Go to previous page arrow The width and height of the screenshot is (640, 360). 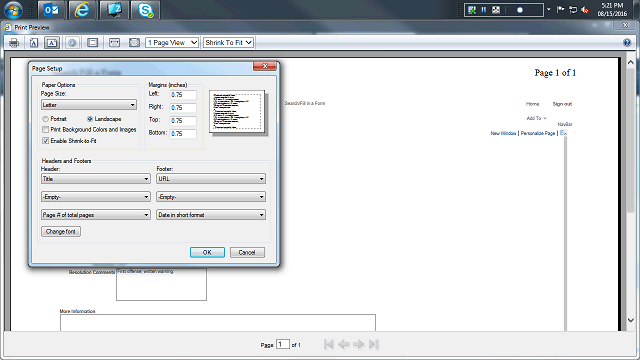click(x=344, y=344)
